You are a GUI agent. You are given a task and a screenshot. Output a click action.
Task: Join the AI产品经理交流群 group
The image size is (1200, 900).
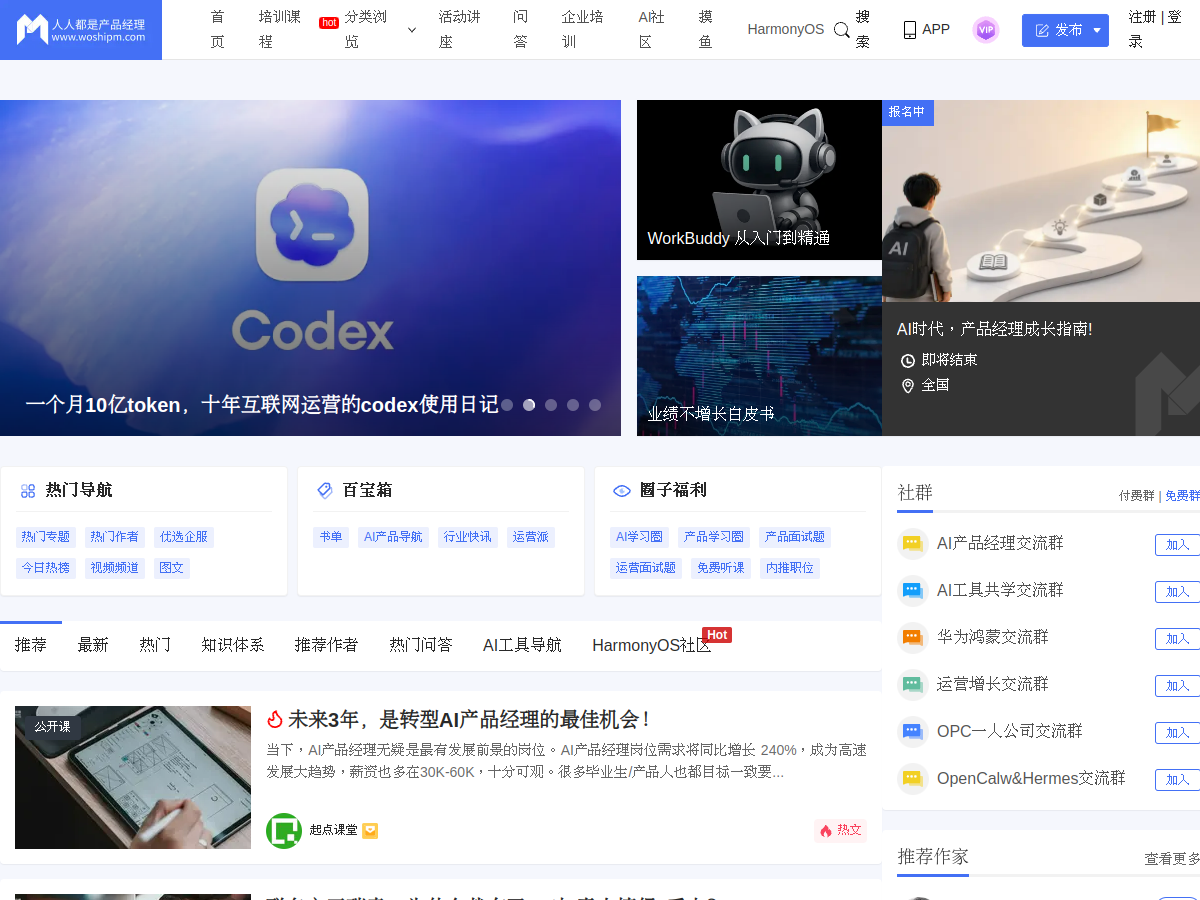[x=1177, y=545]
